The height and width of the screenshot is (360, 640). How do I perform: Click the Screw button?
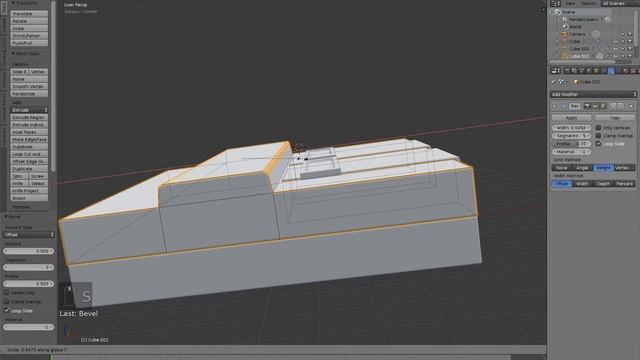click(39, 176)
